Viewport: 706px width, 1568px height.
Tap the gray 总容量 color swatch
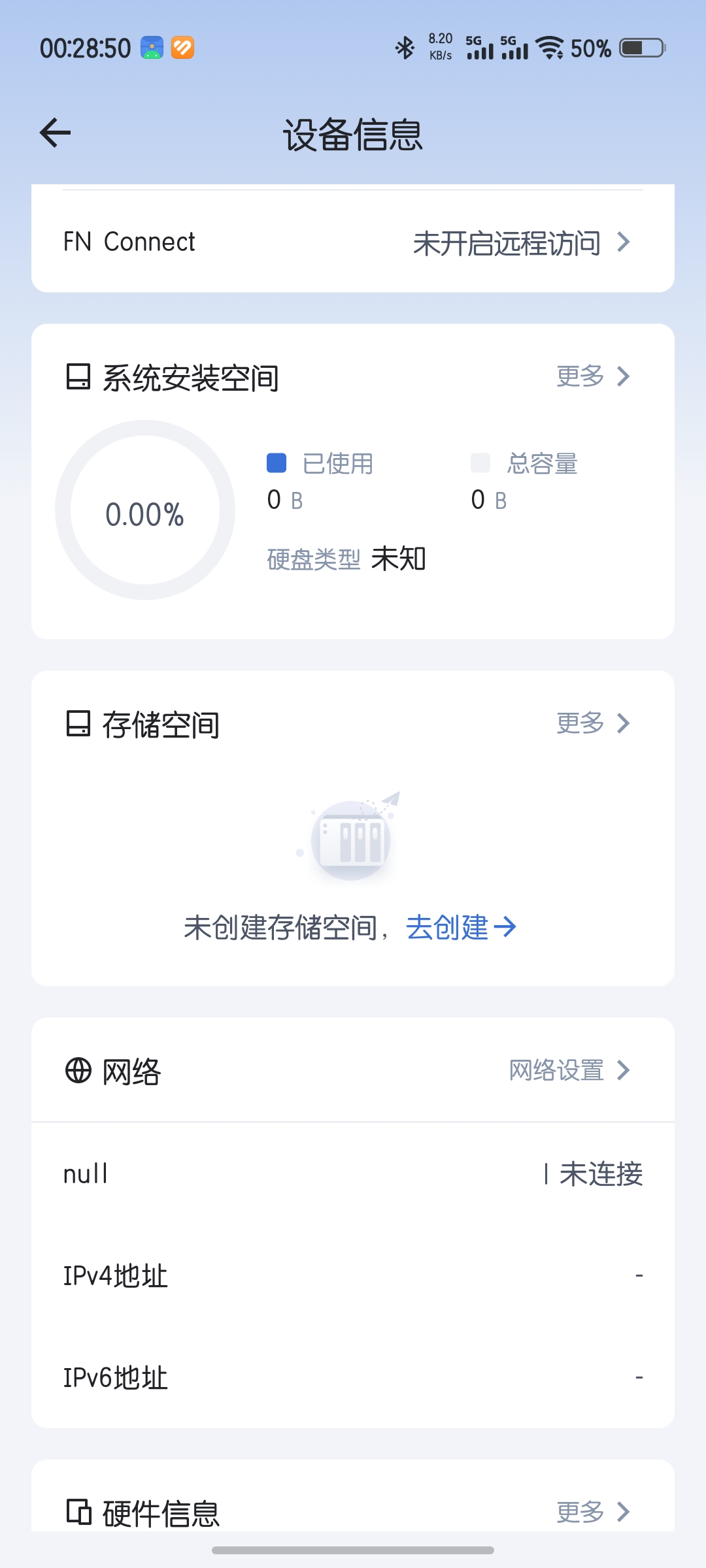(x=480, y=463)
